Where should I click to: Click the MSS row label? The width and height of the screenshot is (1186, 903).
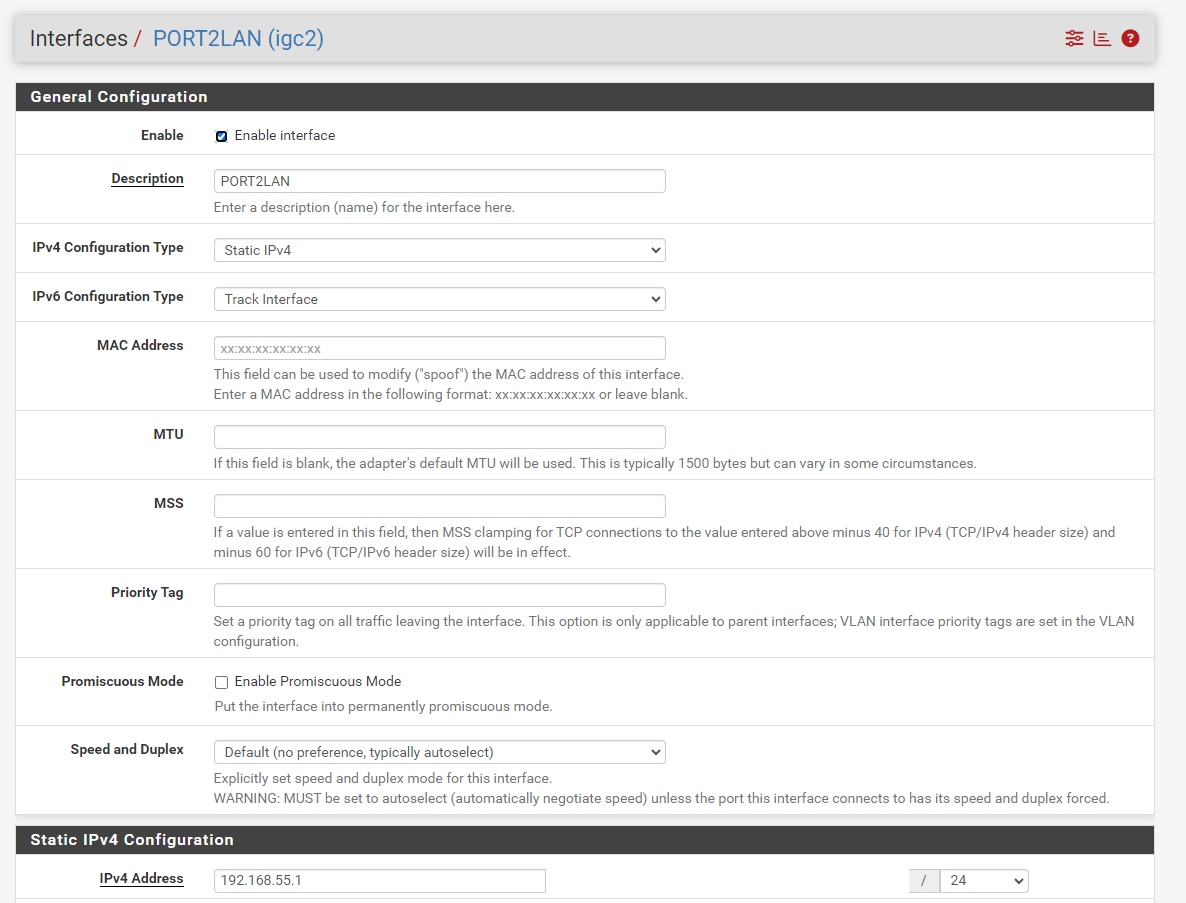(x=169, y=504)
